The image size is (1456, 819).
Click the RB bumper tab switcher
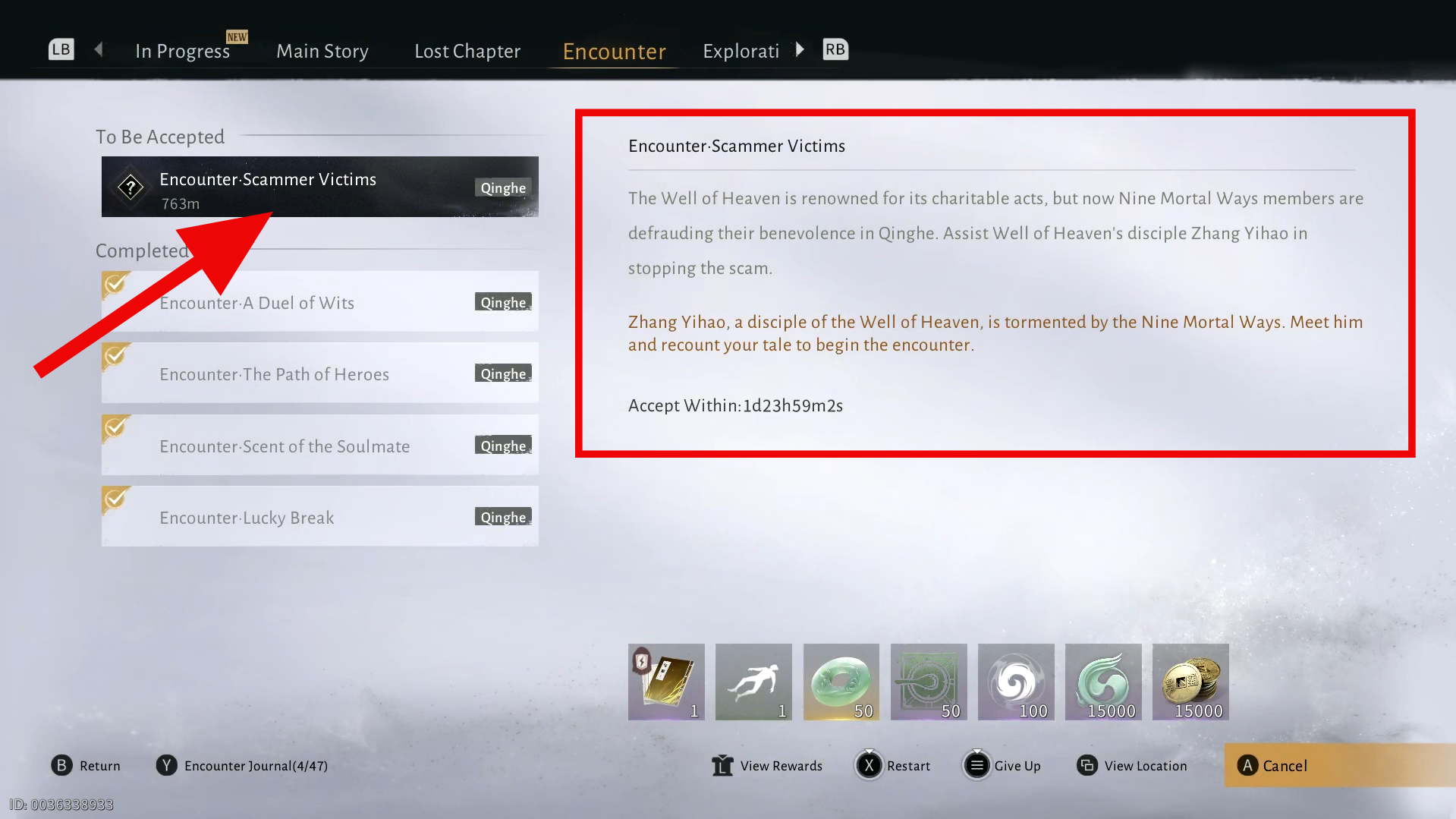835,49
